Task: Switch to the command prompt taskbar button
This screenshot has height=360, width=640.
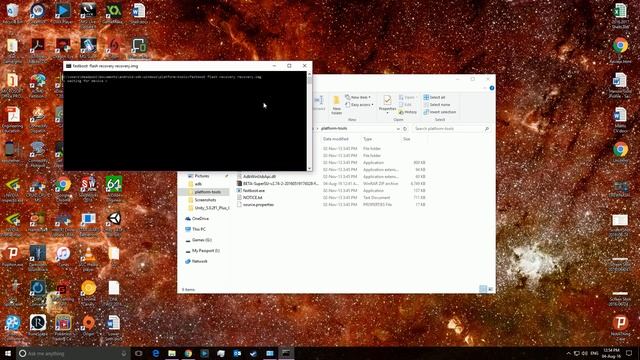Action: tap(286, 353)
